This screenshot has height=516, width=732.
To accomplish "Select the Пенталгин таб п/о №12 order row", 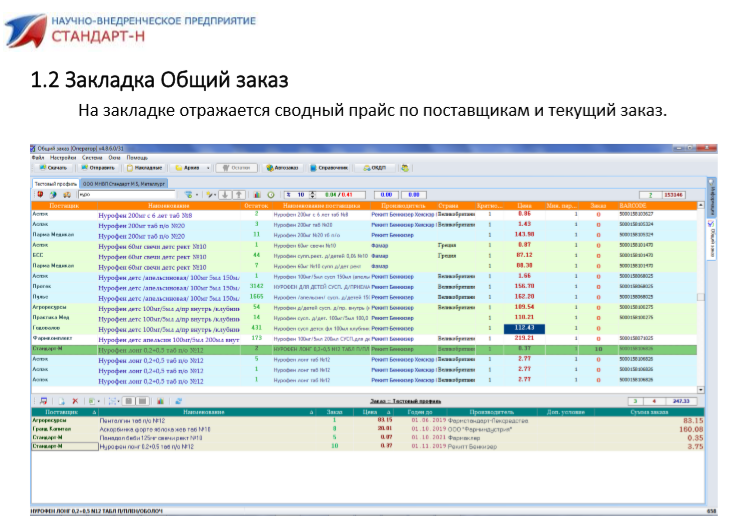I will 368,420.
